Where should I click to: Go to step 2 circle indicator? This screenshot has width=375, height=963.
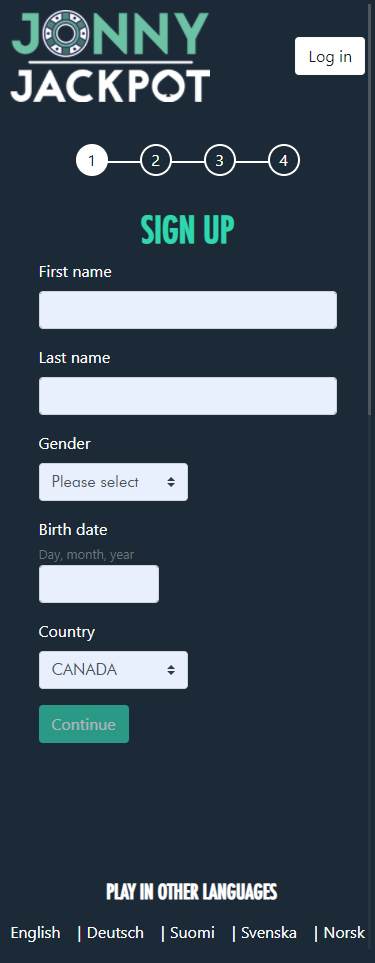[x=156, y=161]
